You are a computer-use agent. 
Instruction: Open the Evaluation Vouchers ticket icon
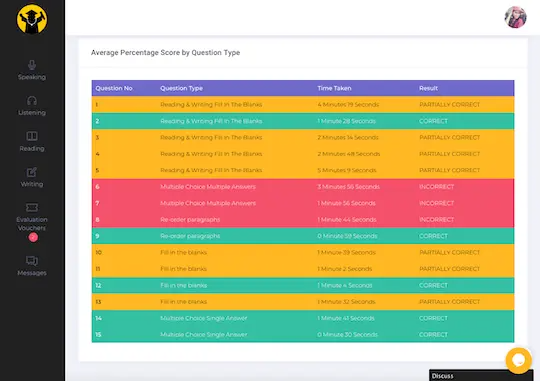(x=32, y=207)
